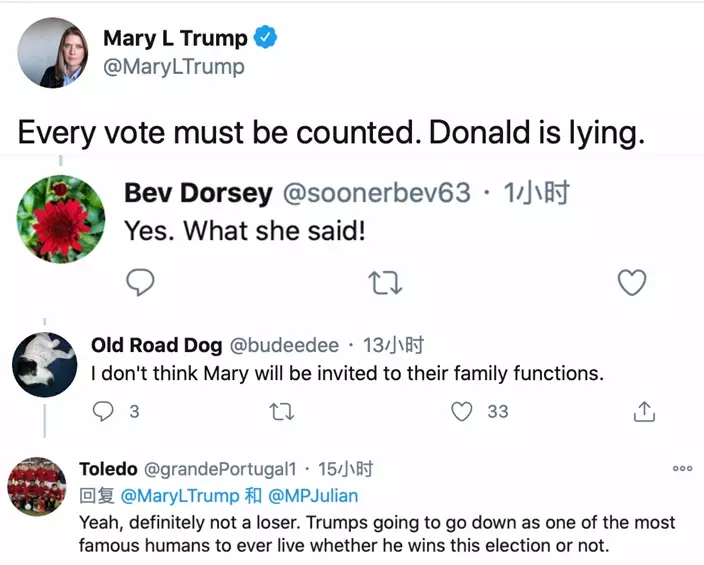Like Bev Dorsey's tweet with heart icon
704x565 pixels.
(632, 284)
